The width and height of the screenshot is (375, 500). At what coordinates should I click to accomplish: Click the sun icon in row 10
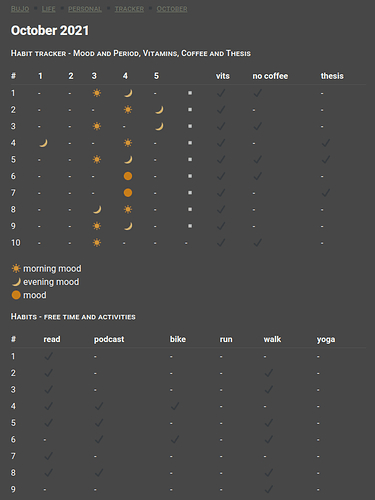pos(97,243)
